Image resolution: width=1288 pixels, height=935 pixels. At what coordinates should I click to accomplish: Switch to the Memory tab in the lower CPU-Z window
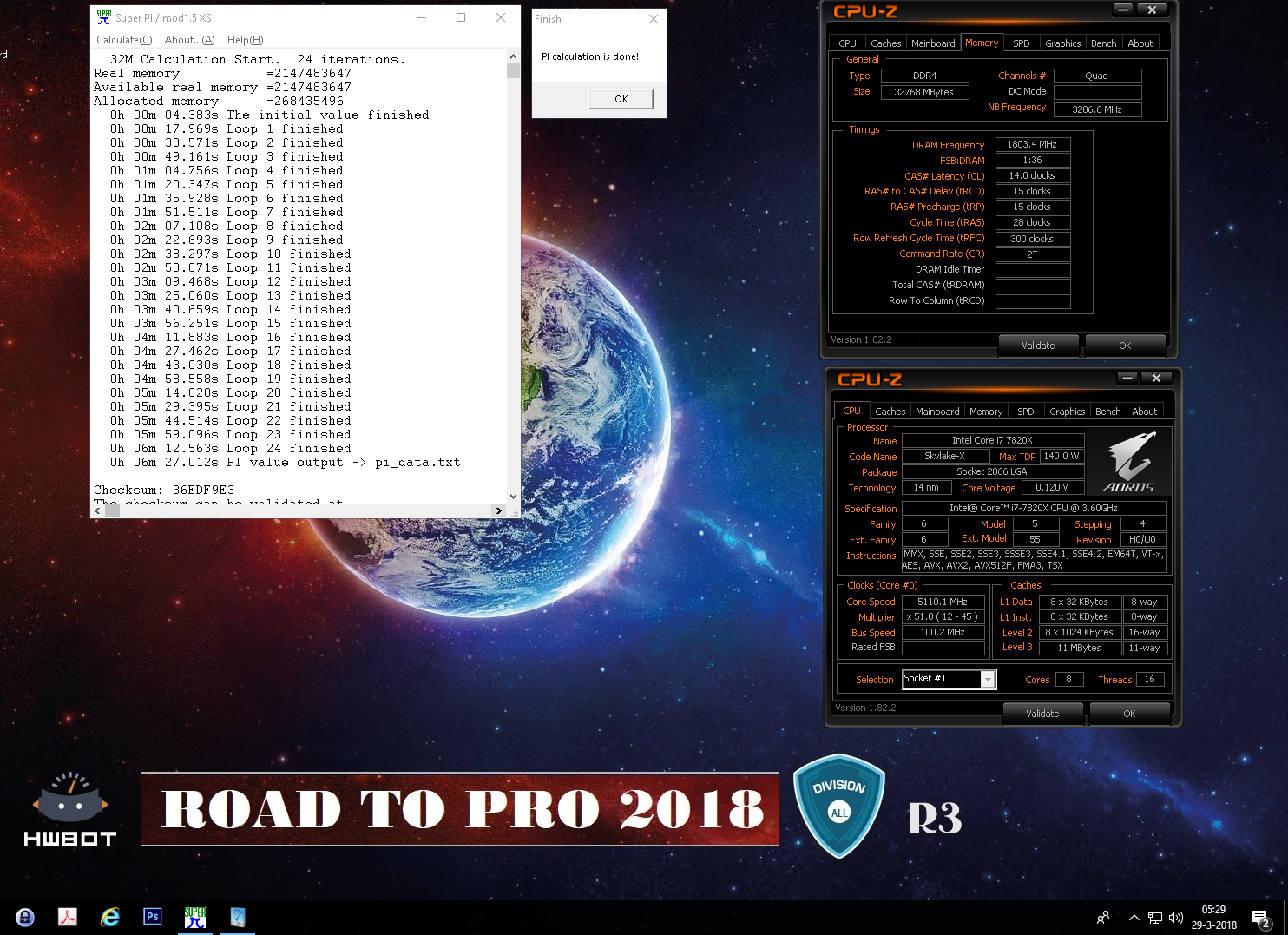coord(985,412)
